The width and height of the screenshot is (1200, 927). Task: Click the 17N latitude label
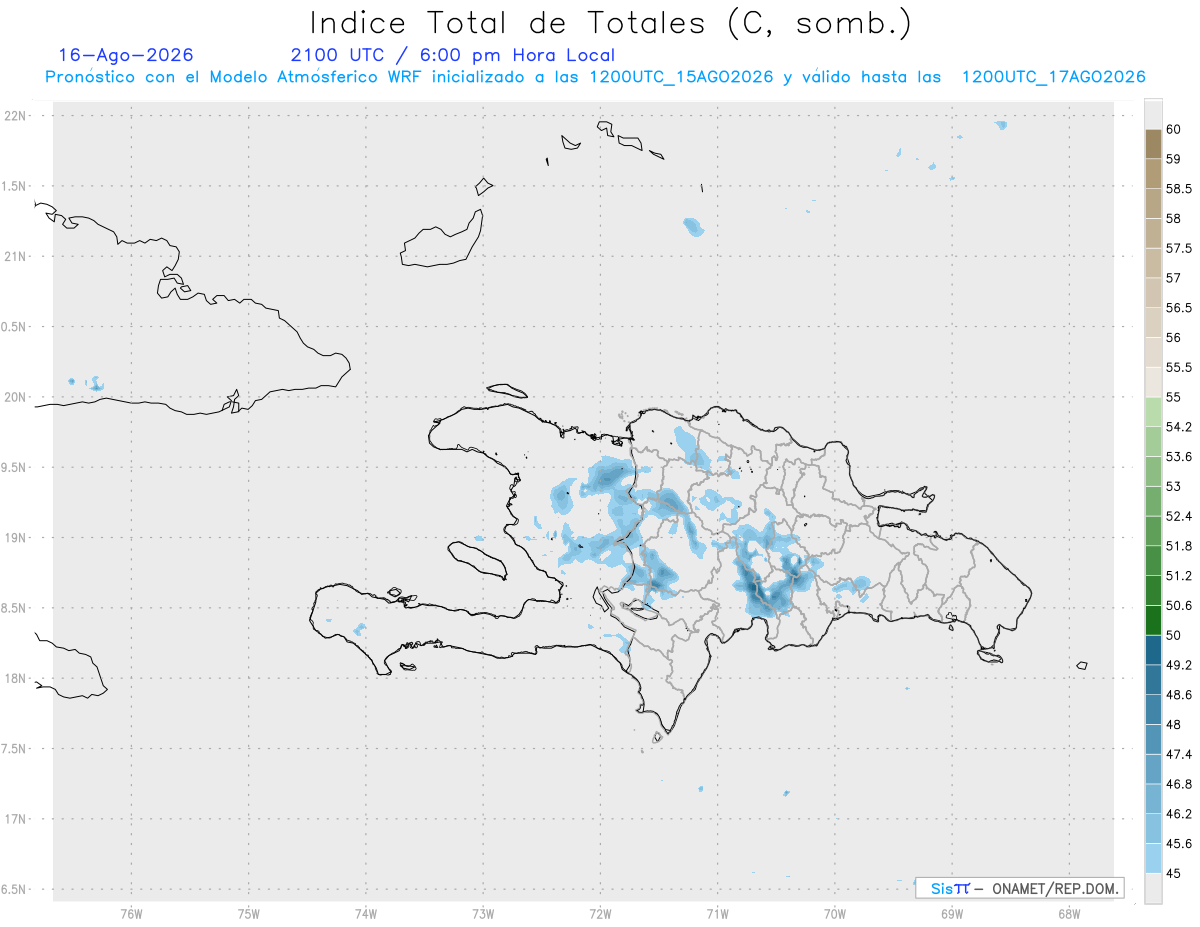click(17, 819)
